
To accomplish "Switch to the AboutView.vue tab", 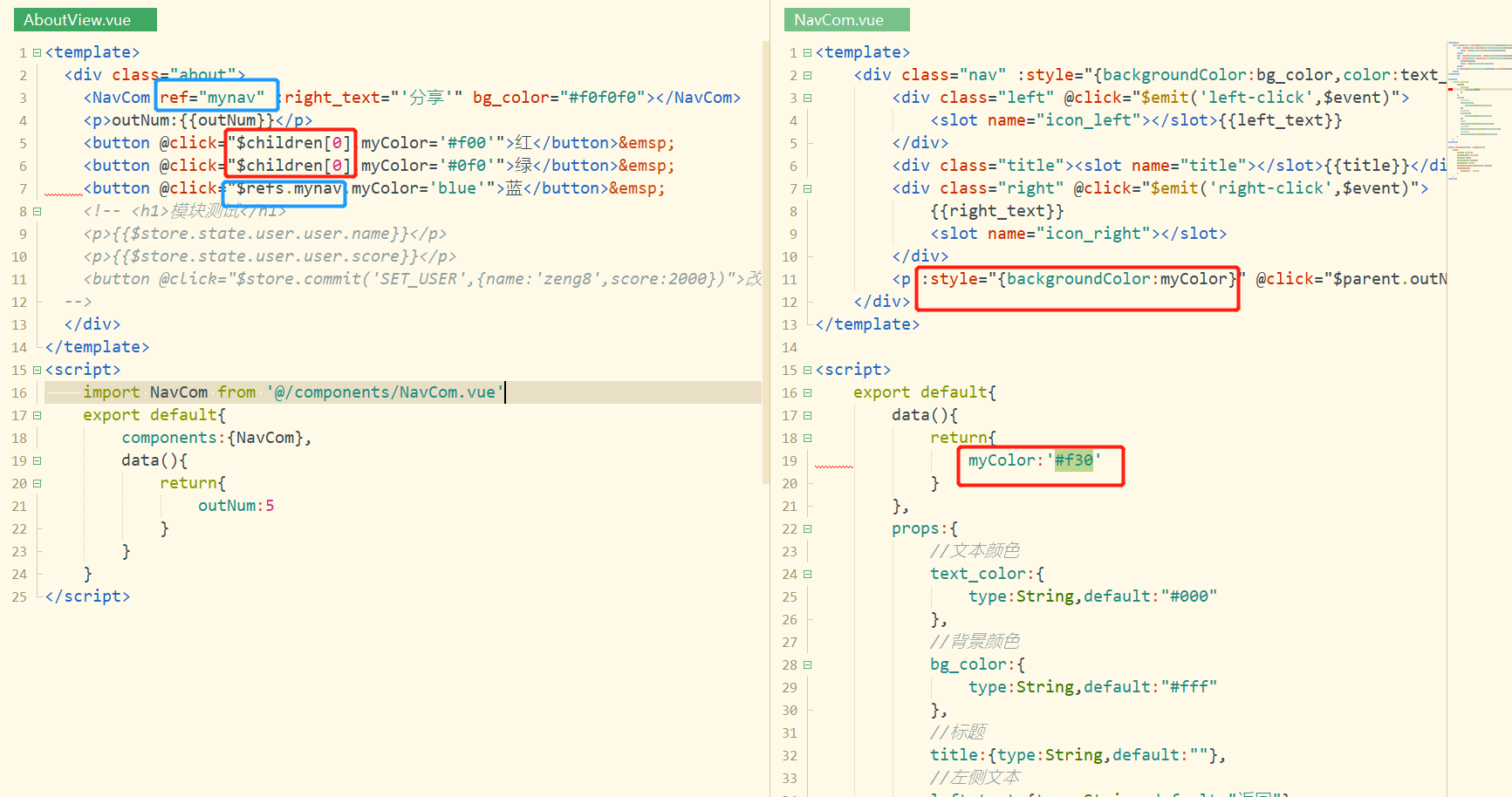I will pos(85,19).
